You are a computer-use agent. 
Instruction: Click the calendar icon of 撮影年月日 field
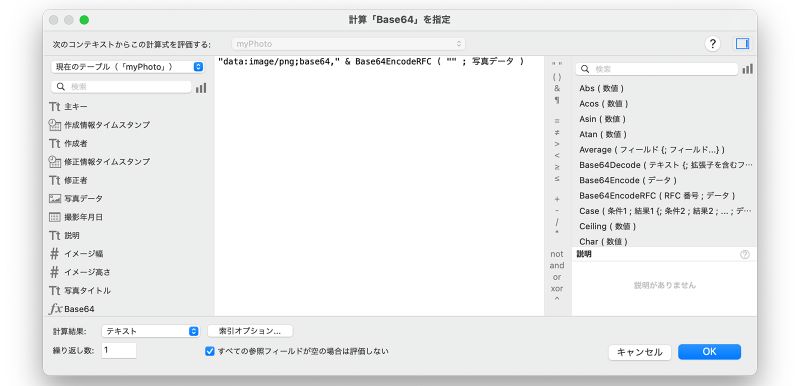pos(55,217)
